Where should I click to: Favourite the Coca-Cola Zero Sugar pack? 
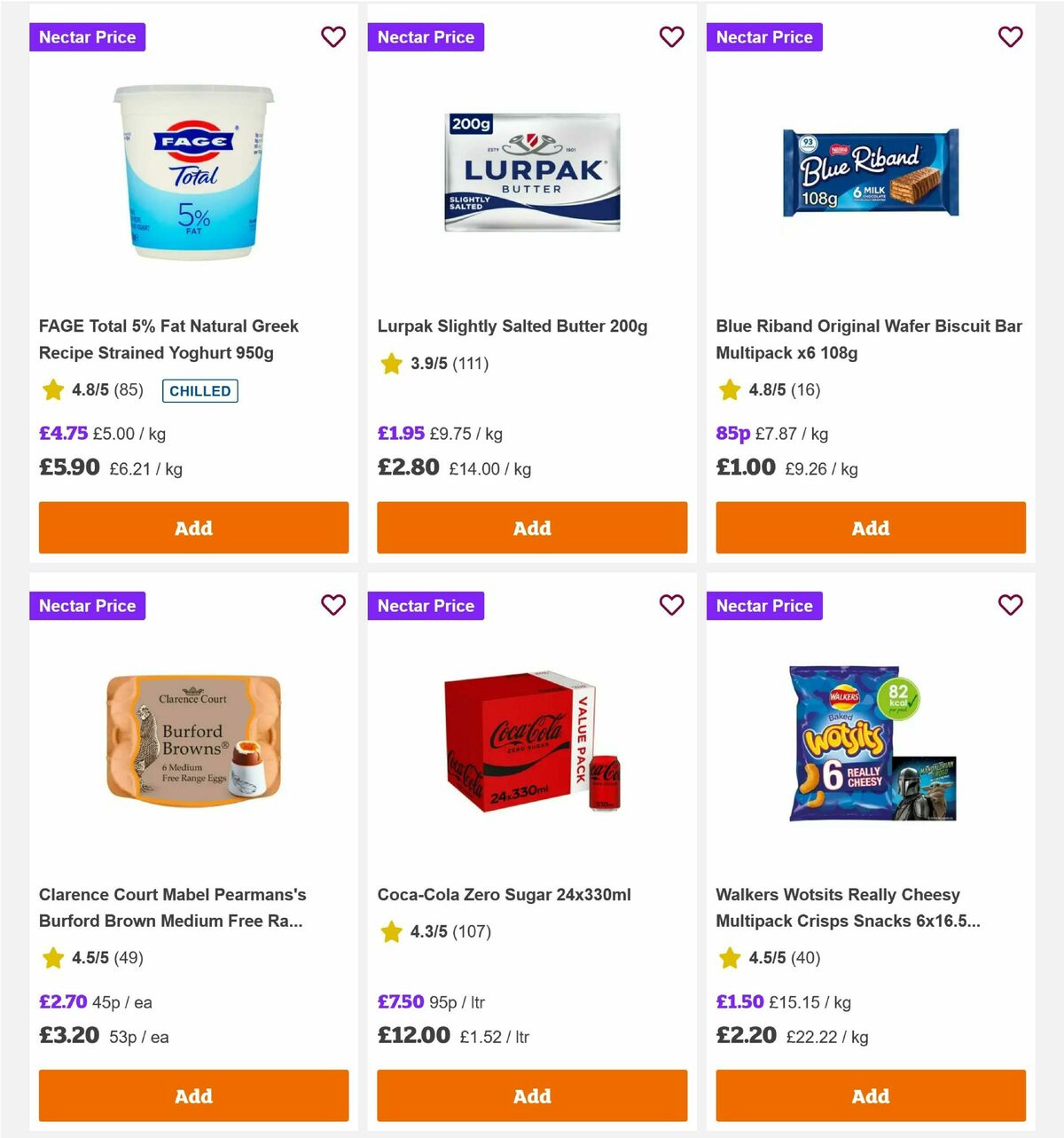click(x=672, y=606)
